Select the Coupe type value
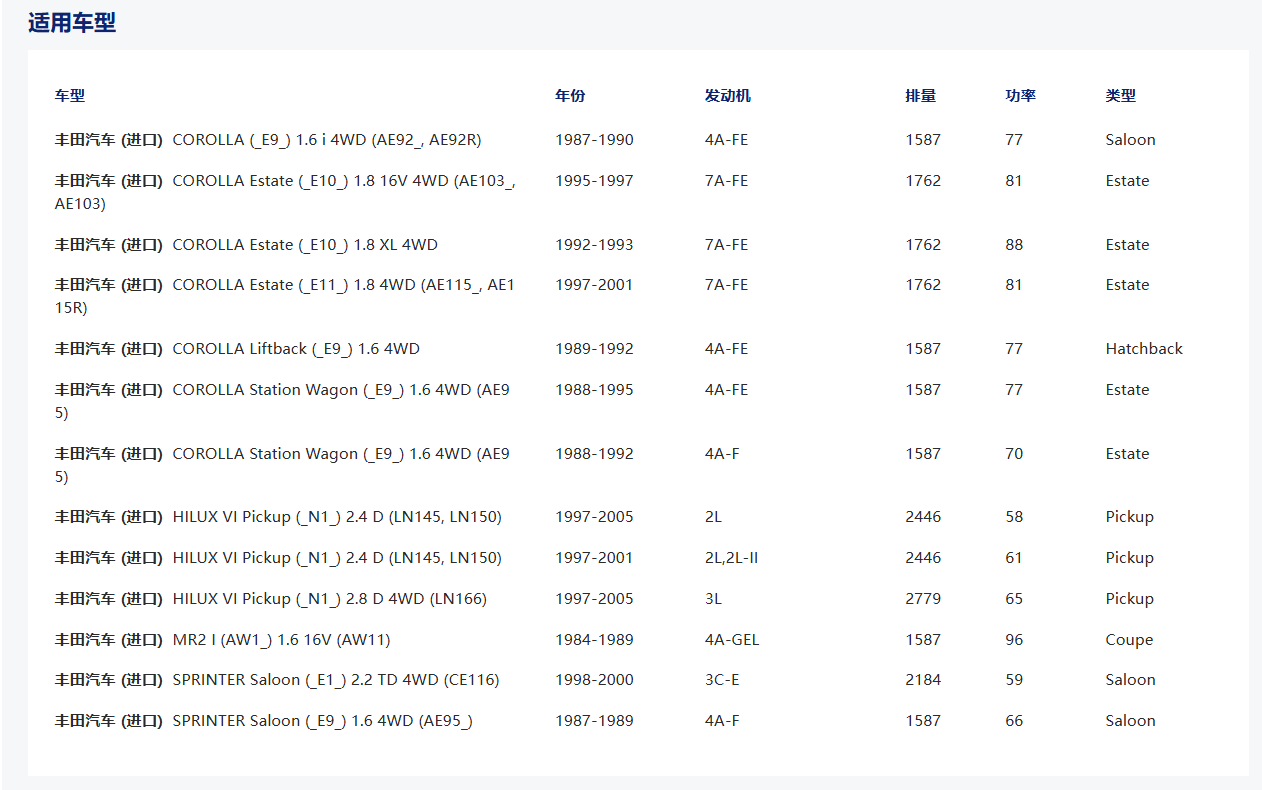Image resolution: width=1262 pixels, height=790 pixels. [1129, 640]
